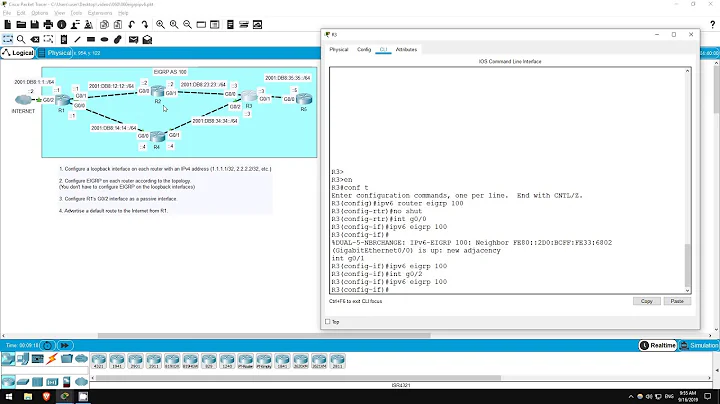Click the Packet Tracer taskbar icon
The height and width of the screenshot is (404, 720).
pos(65,396)
